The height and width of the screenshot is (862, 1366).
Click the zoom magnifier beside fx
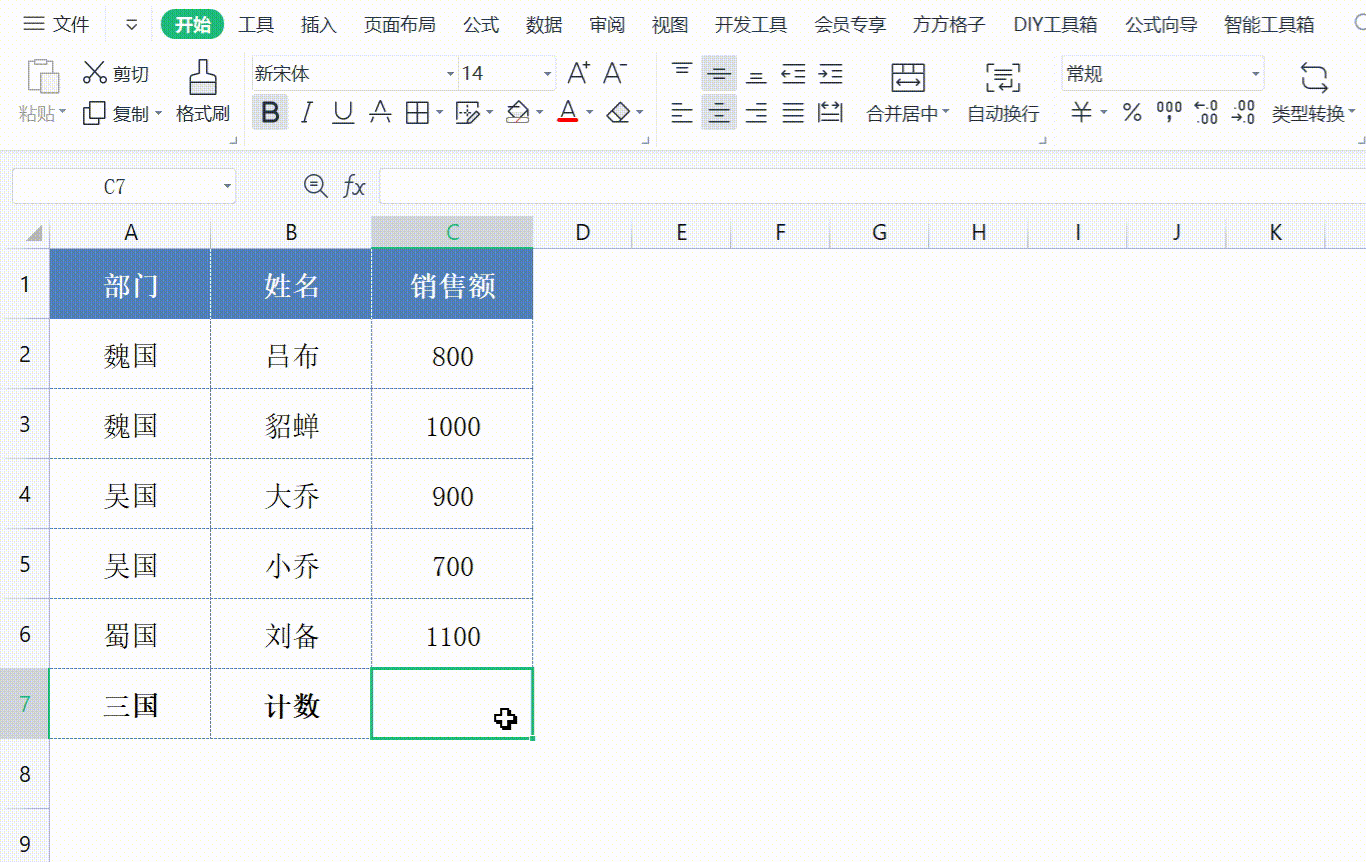coord(316,185)
